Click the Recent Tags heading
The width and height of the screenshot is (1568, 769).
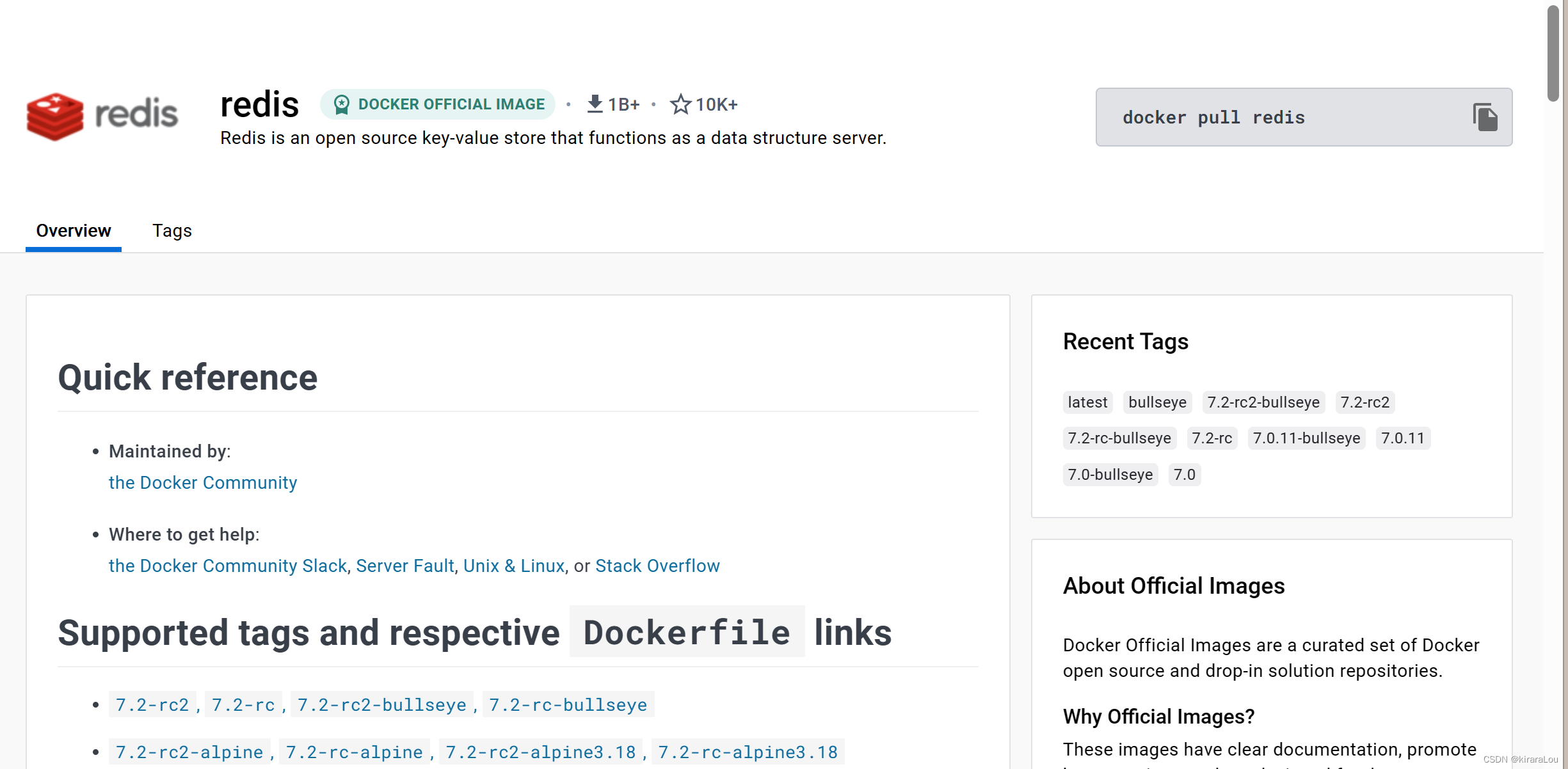tap(1126, 342)
